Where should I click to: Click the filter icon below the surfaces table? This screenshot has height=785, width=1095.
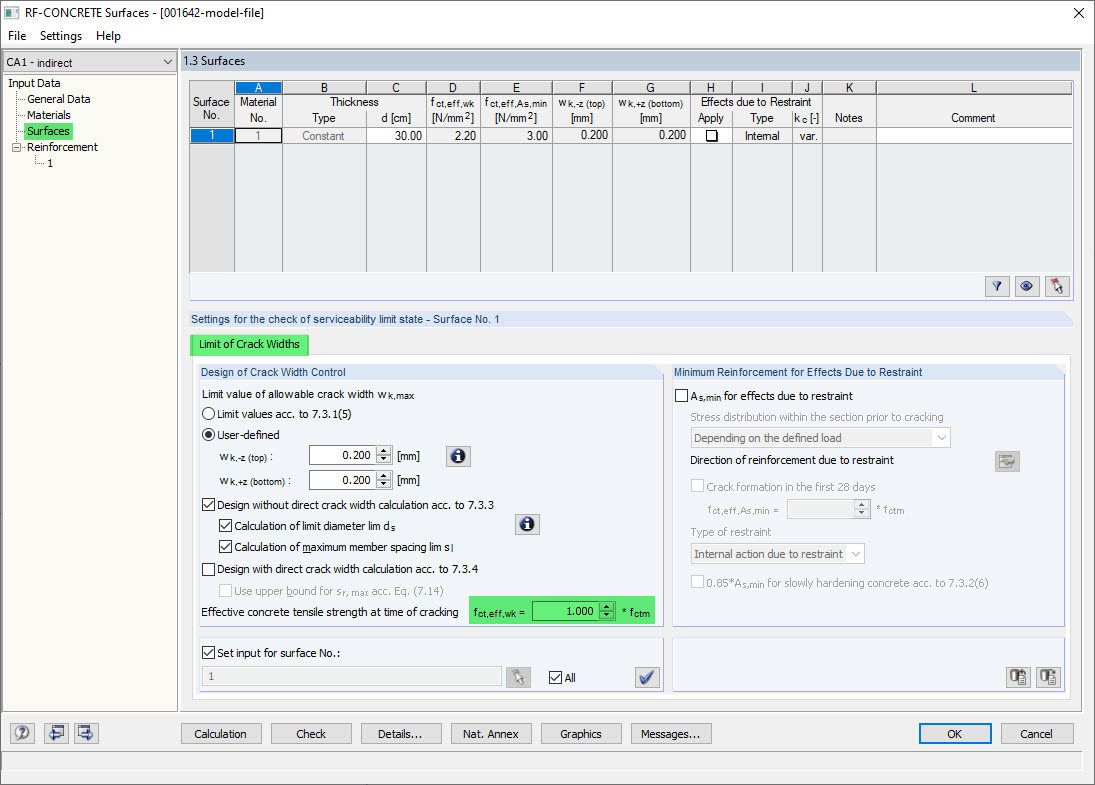point(997,286)
